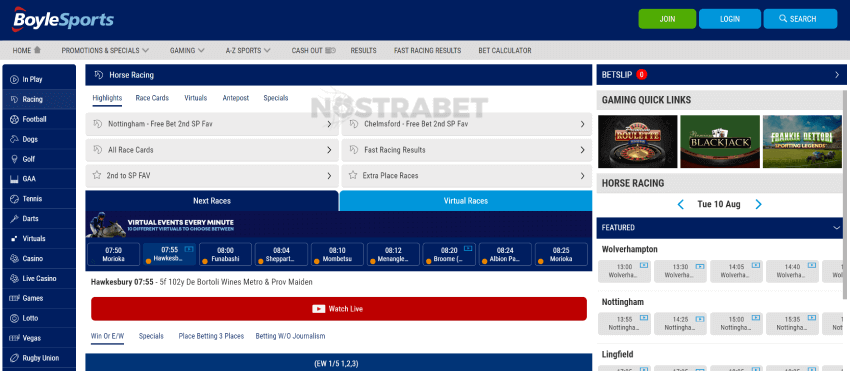Open the Gaming dropdown menu
This screenshot has width=850, height=371.
187,50
